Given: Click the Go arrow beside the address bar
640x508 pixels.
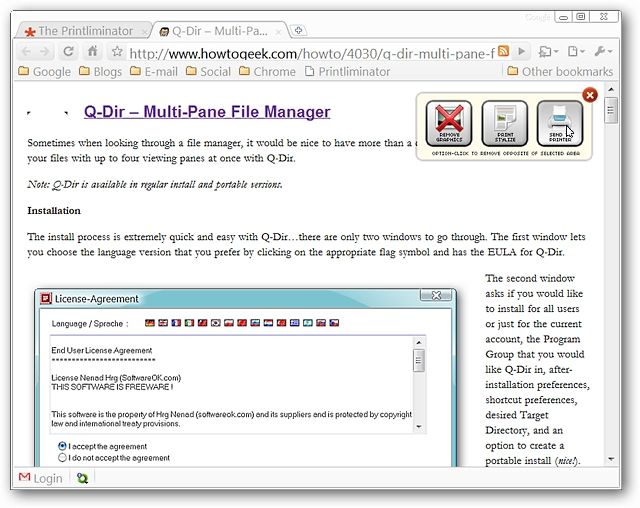Looking at the screenshot, I should (521, 51).
